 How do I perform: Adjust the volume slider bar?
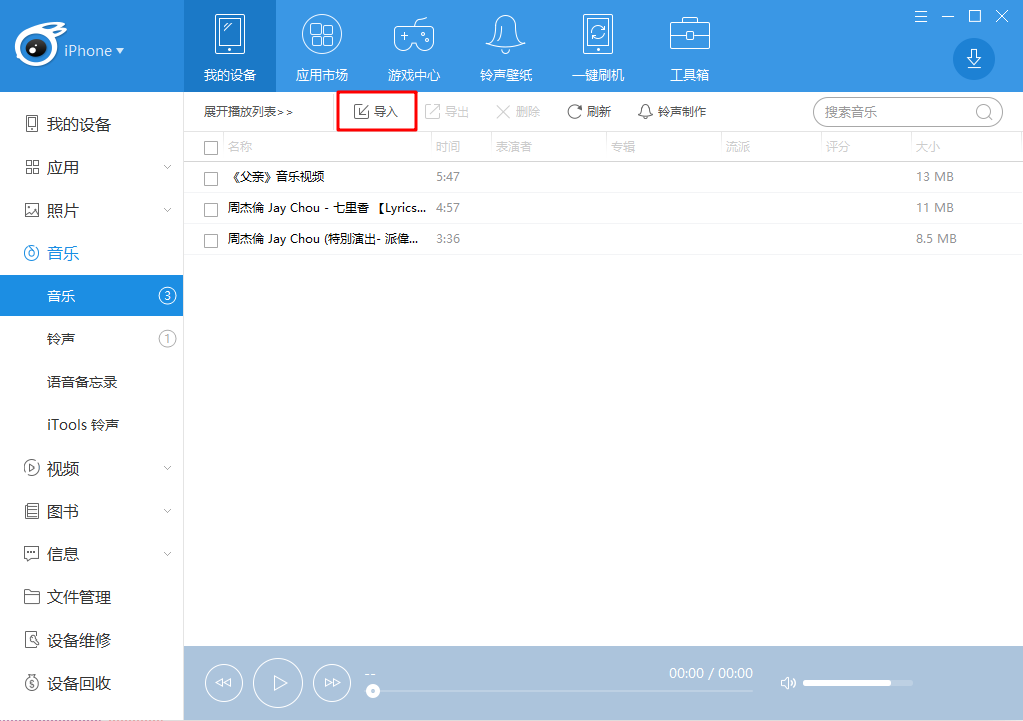(857, 683)
